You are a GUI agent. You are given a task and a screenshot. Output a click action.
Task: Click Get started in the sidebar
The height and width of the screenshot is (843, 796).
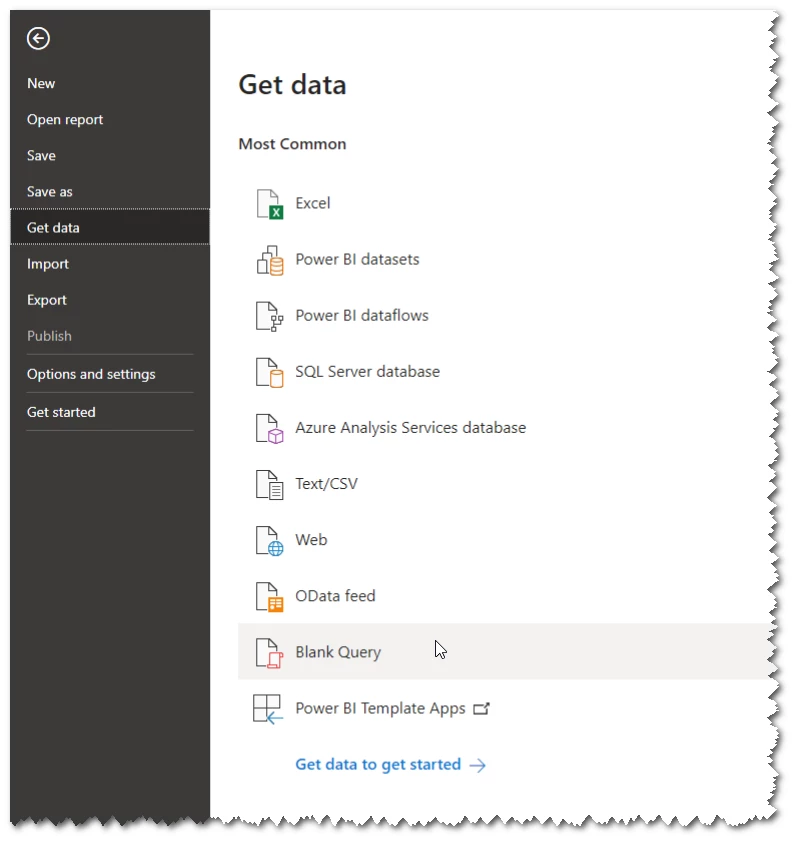[61, 411]
